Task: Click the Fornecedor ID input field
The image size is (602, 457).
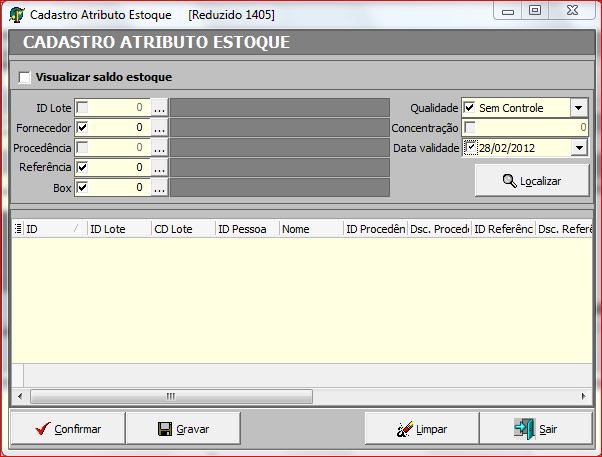Action: tap(120, 128)
